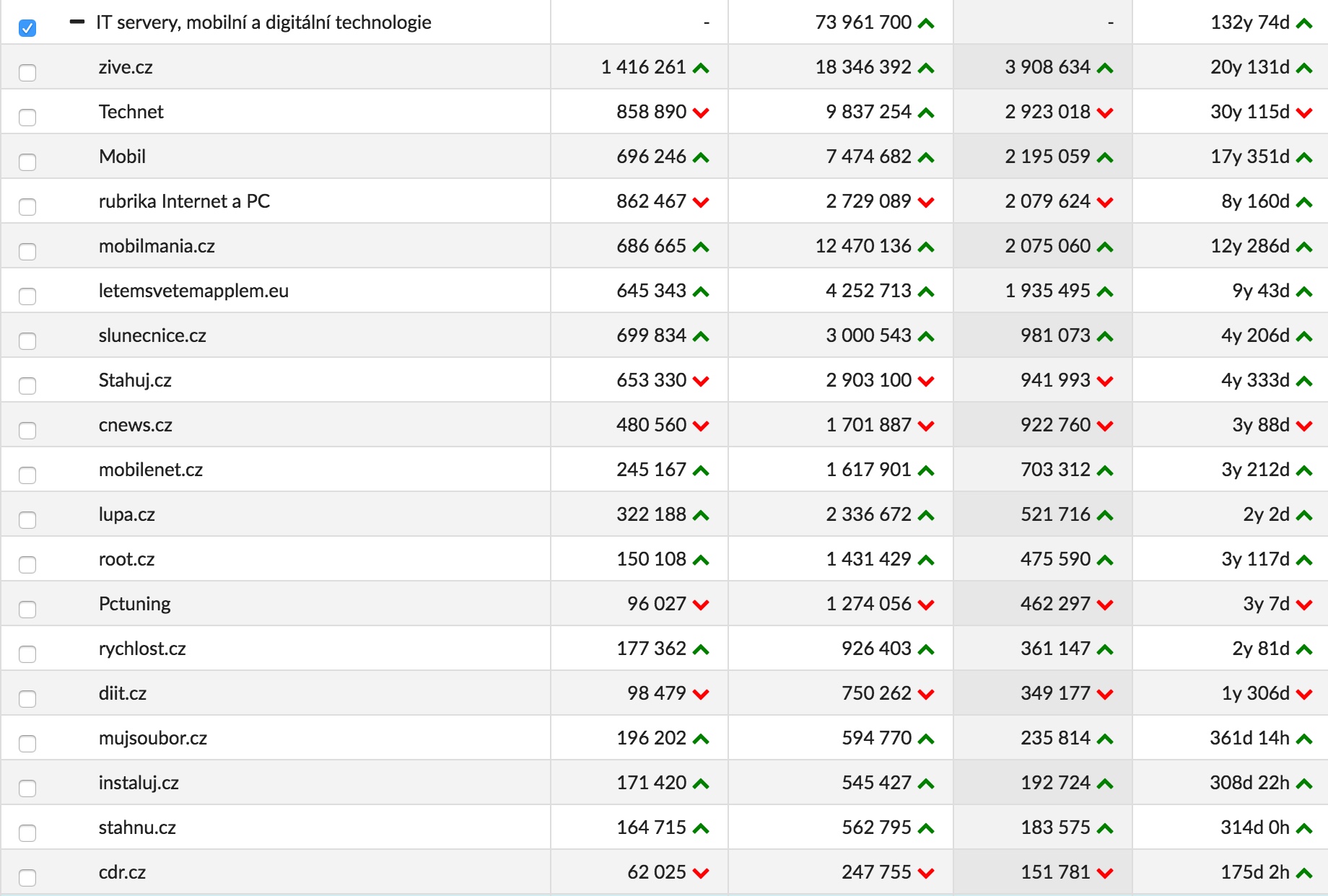The height and width of the screenshot is (896, 1328).
Task: Check the box for the Mobil row
Action: pos(27,162)
